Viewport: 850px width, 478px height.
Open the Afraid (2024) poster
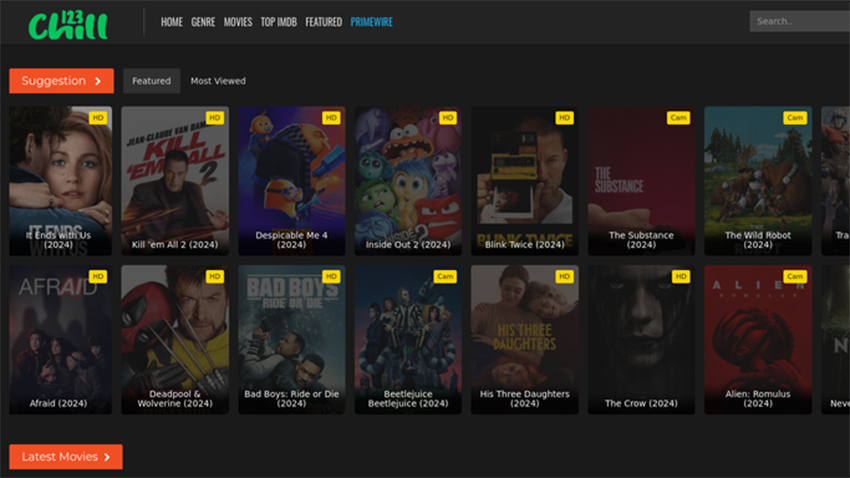pos(60,339)
